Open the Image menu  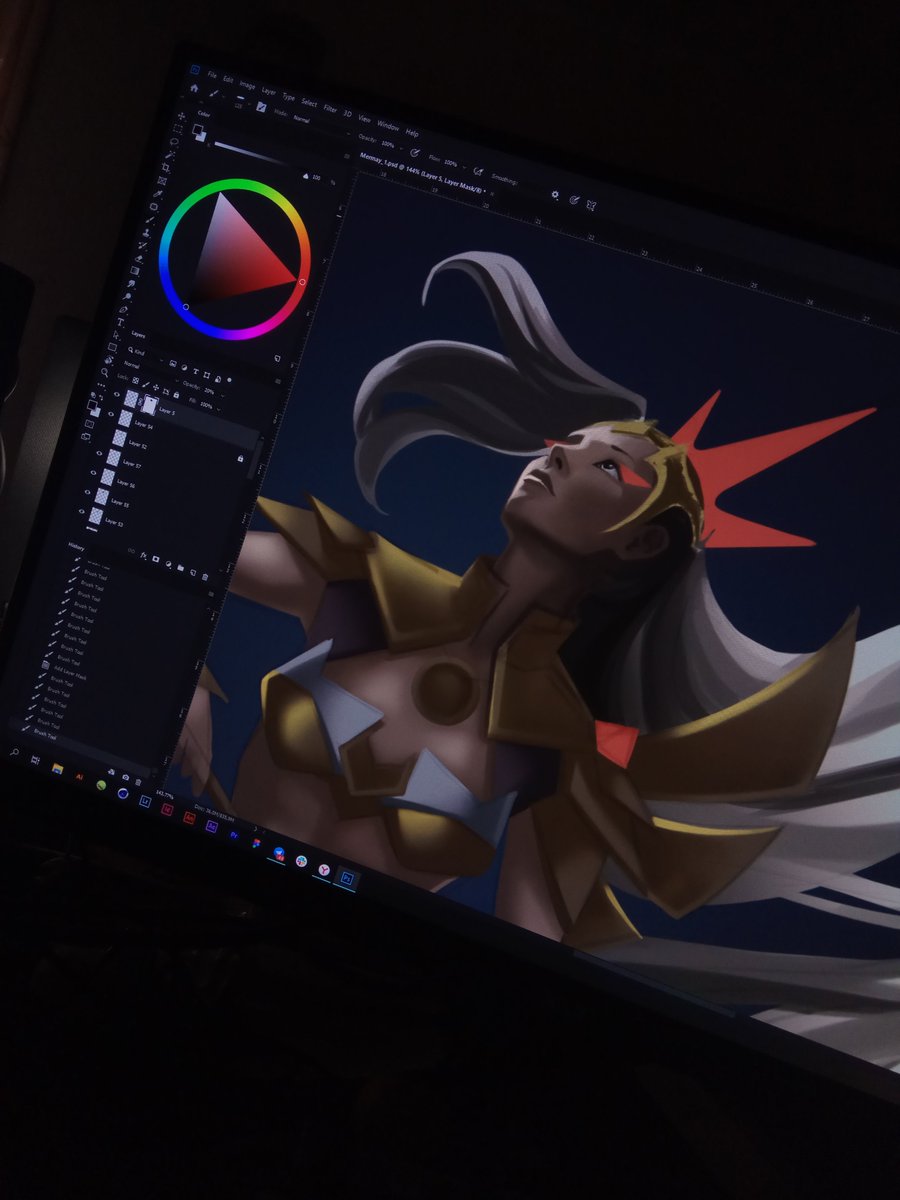point(247,85)
